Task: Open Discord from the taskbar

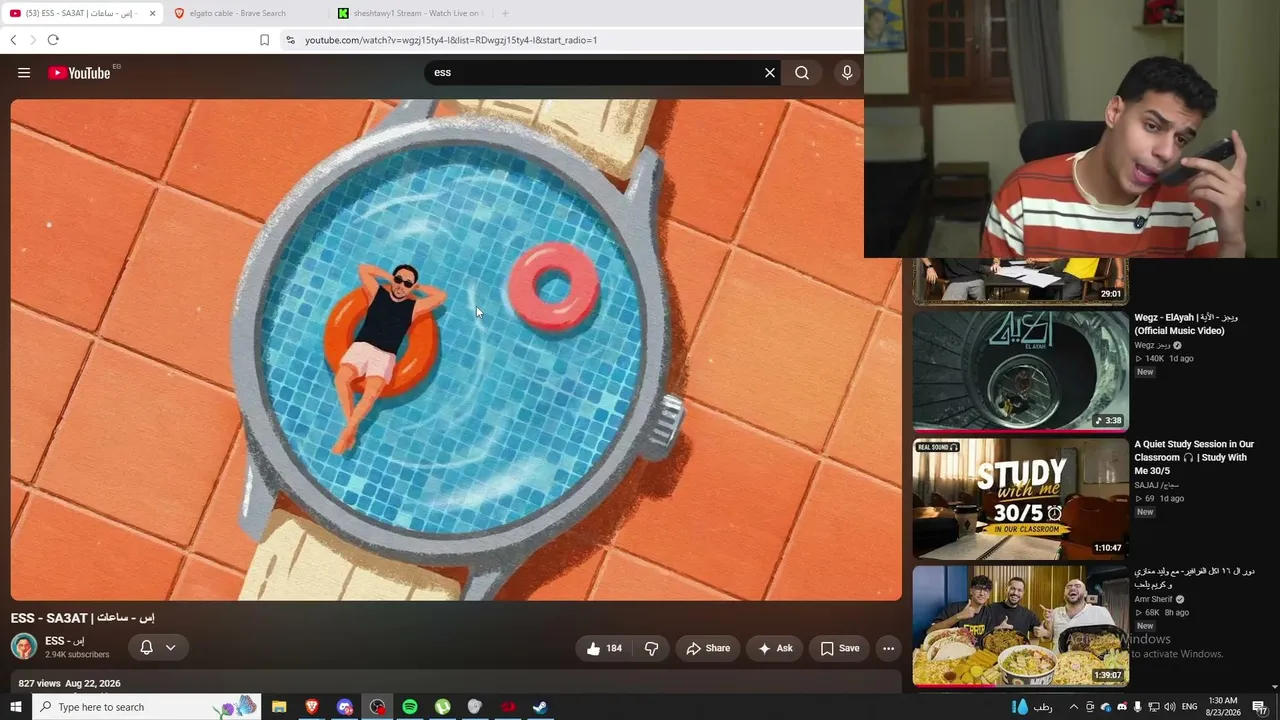Action: (x=345, y=707)
